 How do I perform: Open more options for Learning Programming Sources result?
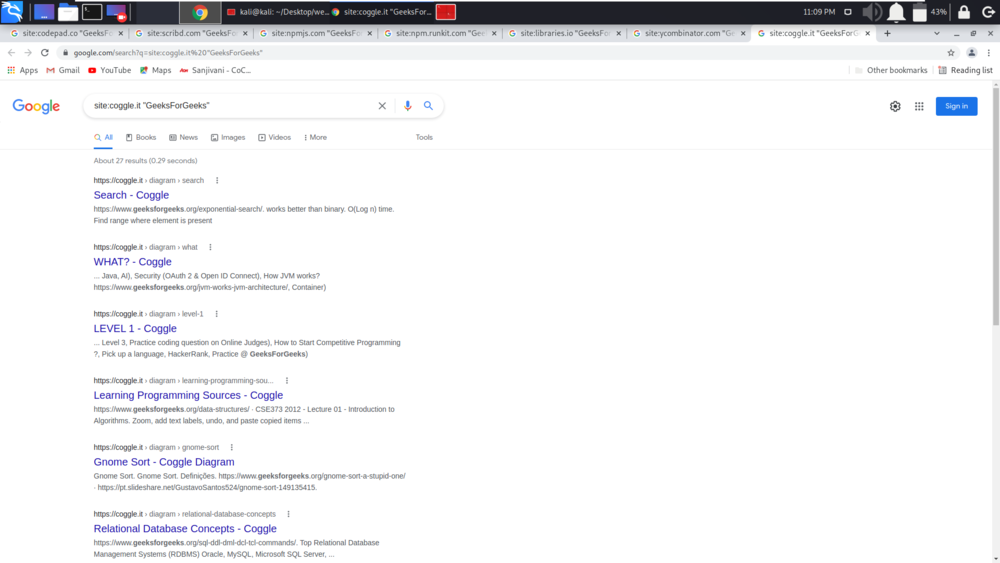click(x=286, y=381)
